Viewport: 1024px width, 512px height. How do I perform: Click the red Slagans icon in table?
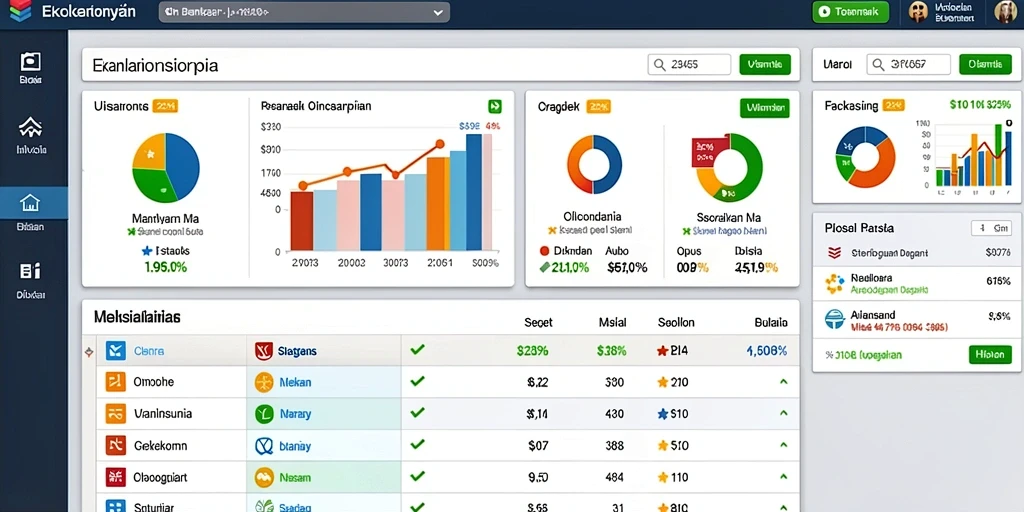[263, 351]
